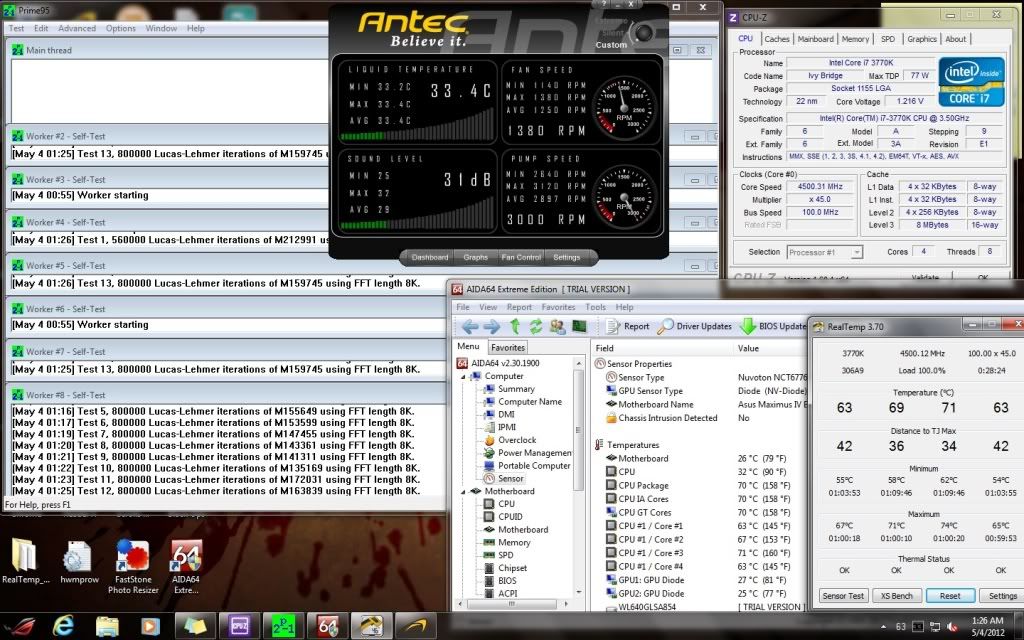1024x640 pixels.
Task: Switch to the Mainboard tab in CPU-Z
Action: click(x=816, y=39)
